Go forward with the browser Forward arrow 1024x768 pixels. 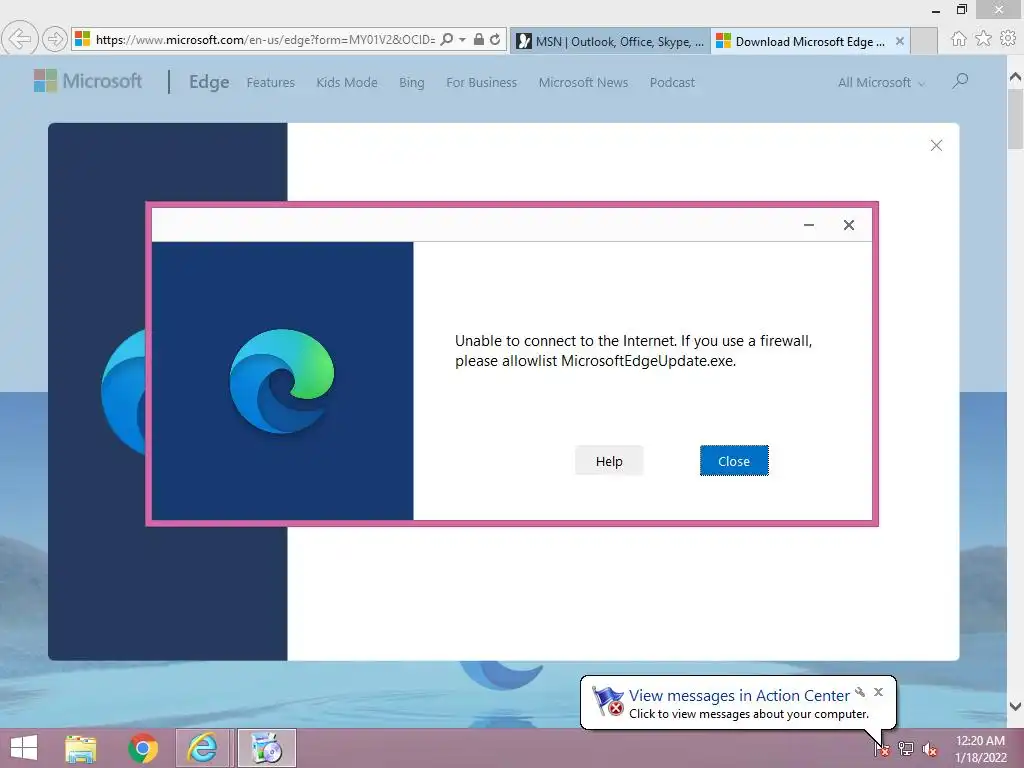[x=55, y=39]
